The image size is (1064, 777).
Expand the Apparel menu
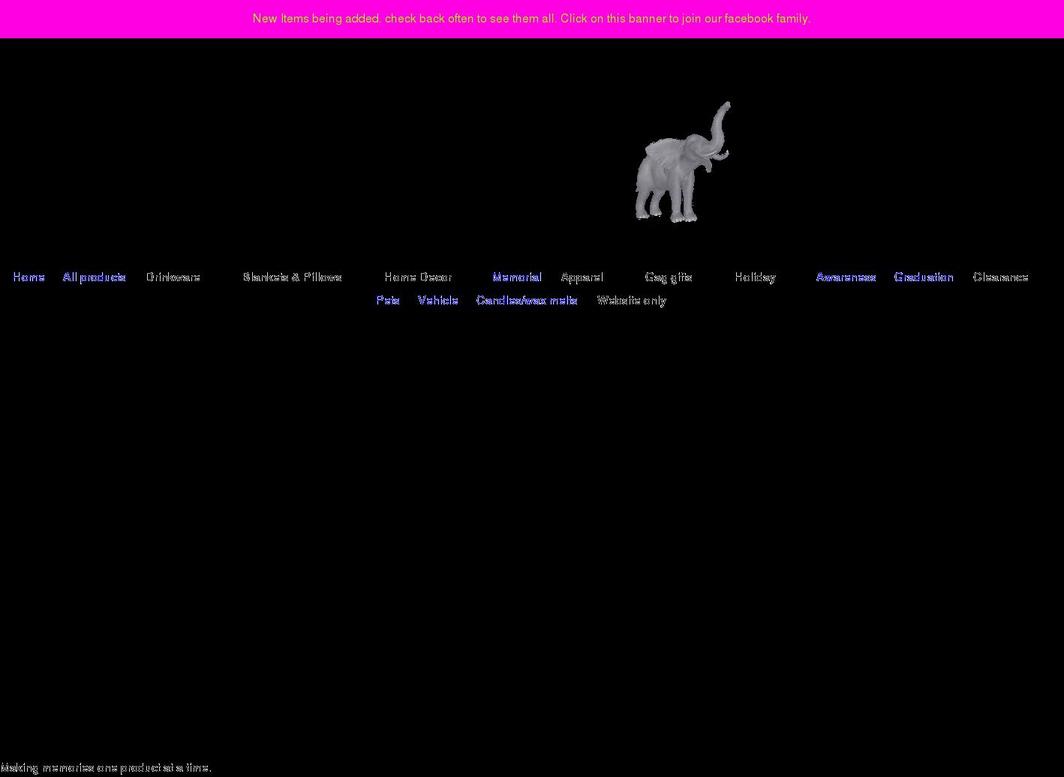point(582,277)
